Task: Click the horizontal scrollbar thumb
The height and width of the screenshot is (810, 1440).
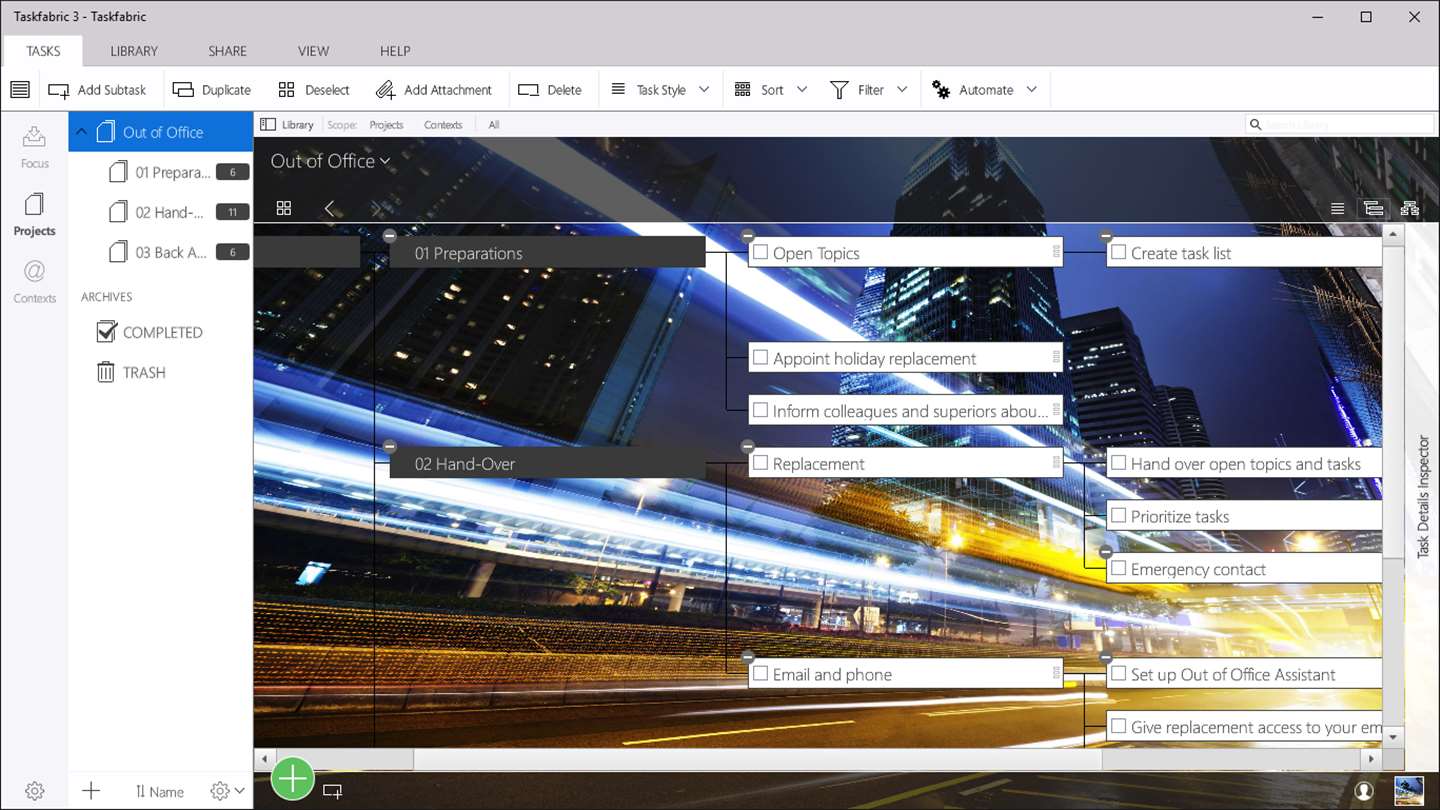Action: [x=758, y=760]
